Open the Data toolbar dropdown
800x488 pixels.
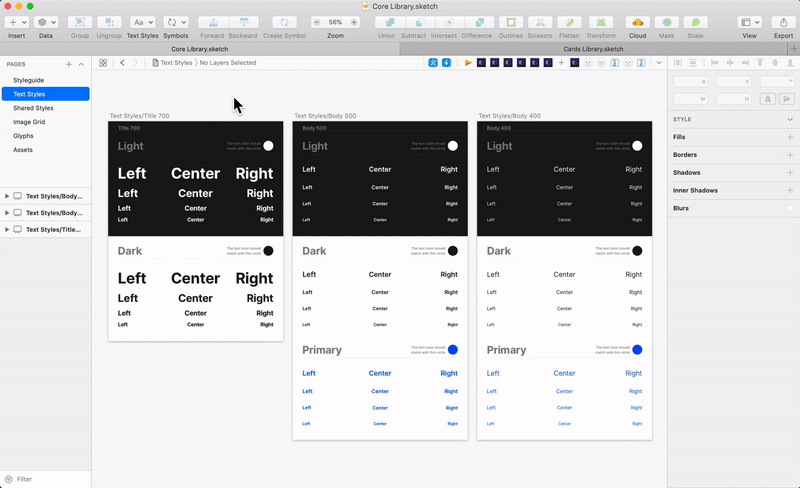coord(45,22)
